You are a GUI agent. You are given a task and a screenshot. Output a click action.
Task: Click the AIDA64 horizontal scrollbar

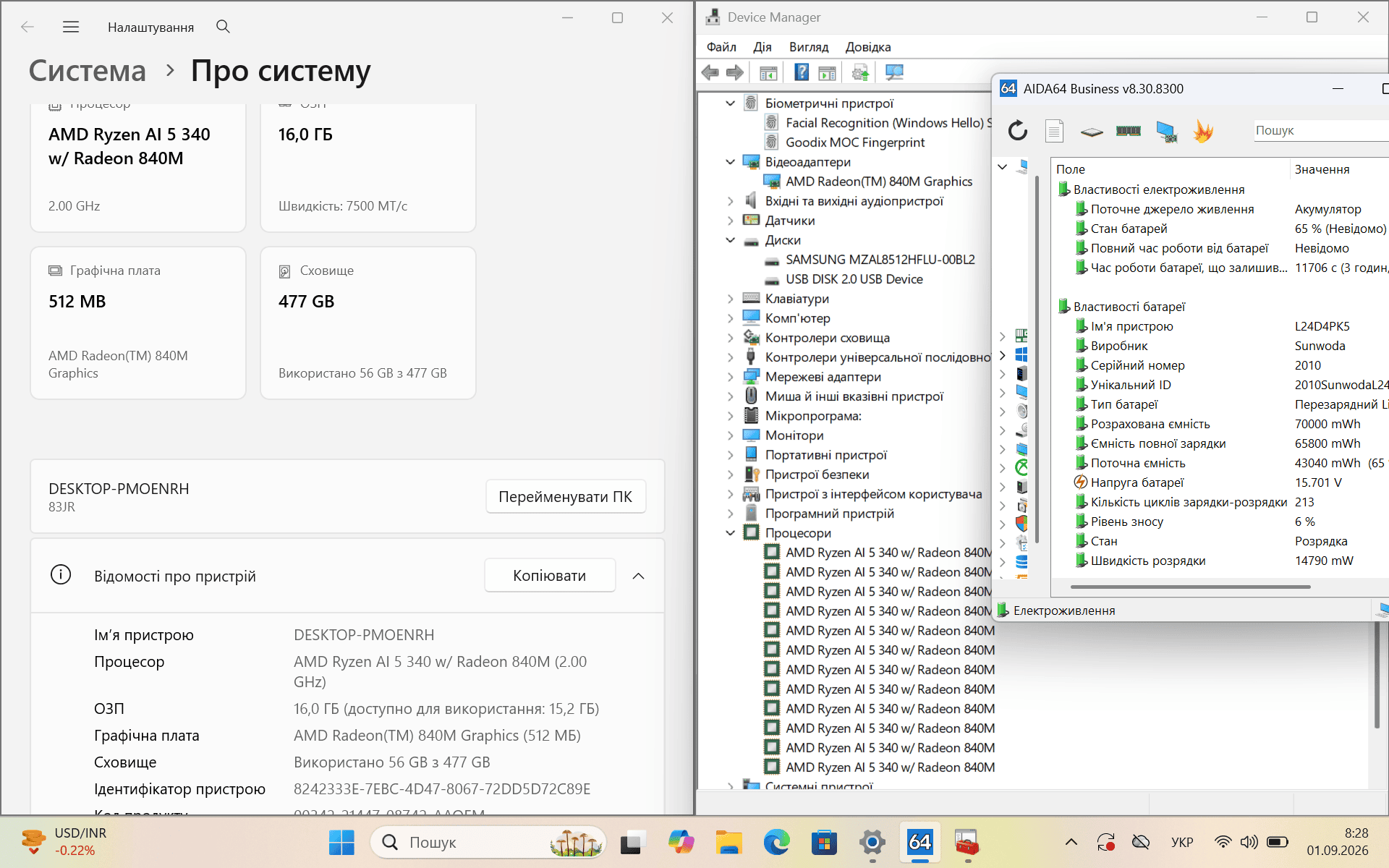coord(1190,587)
